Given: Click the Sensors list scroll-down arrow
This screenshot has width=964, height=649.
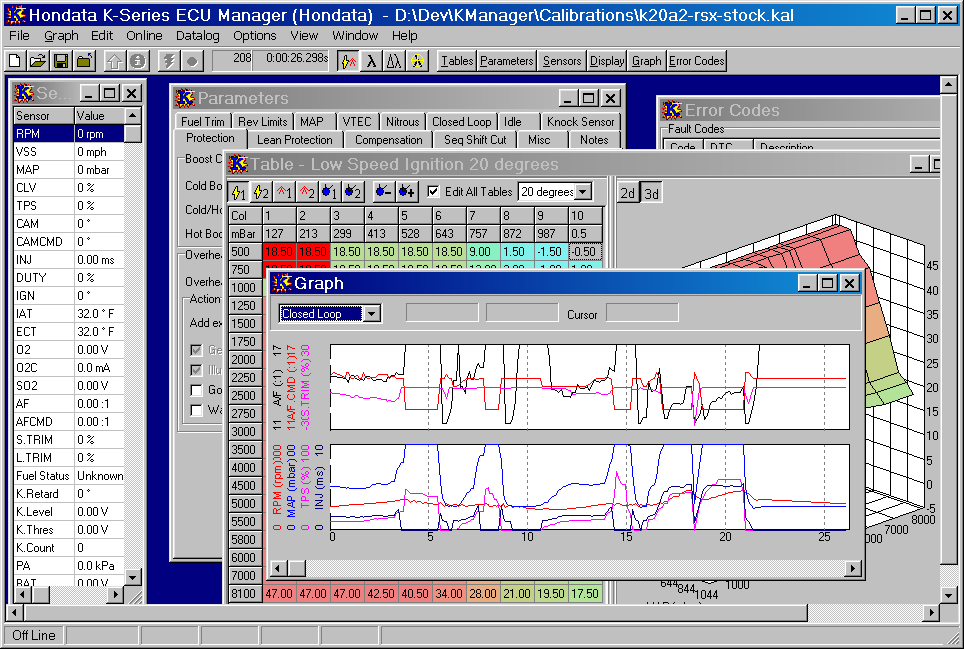Looking at the screenshot, I should [133, 576].
